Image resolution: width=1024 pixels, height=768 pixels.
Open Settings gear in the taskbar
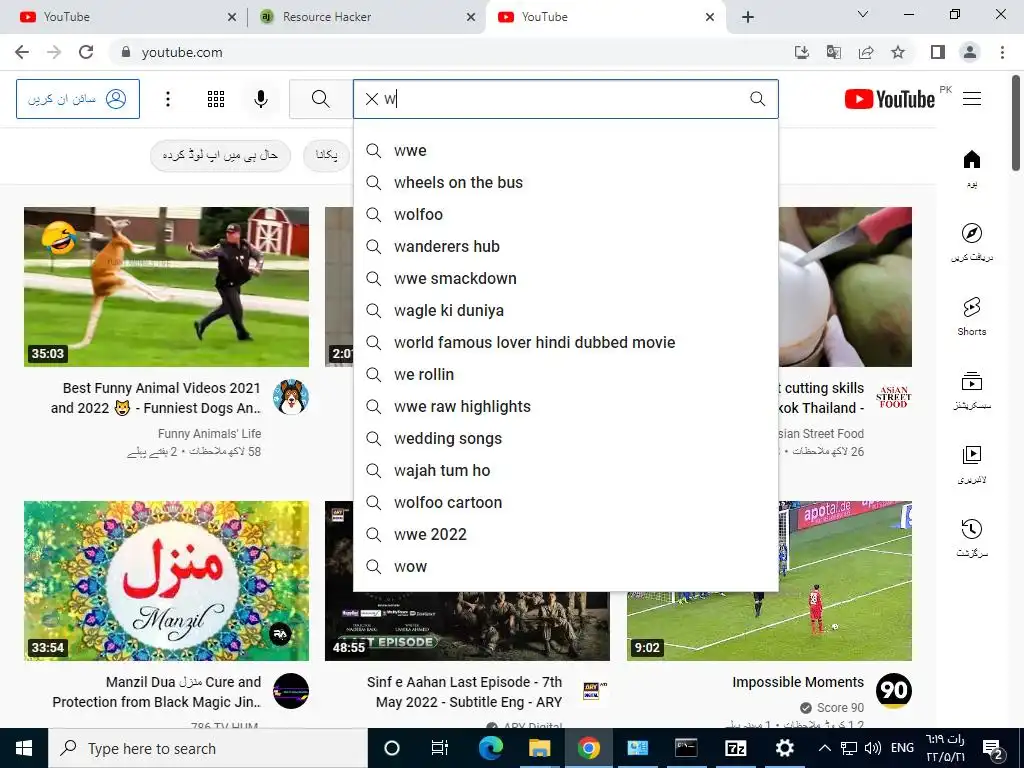[x=784, y=748]
